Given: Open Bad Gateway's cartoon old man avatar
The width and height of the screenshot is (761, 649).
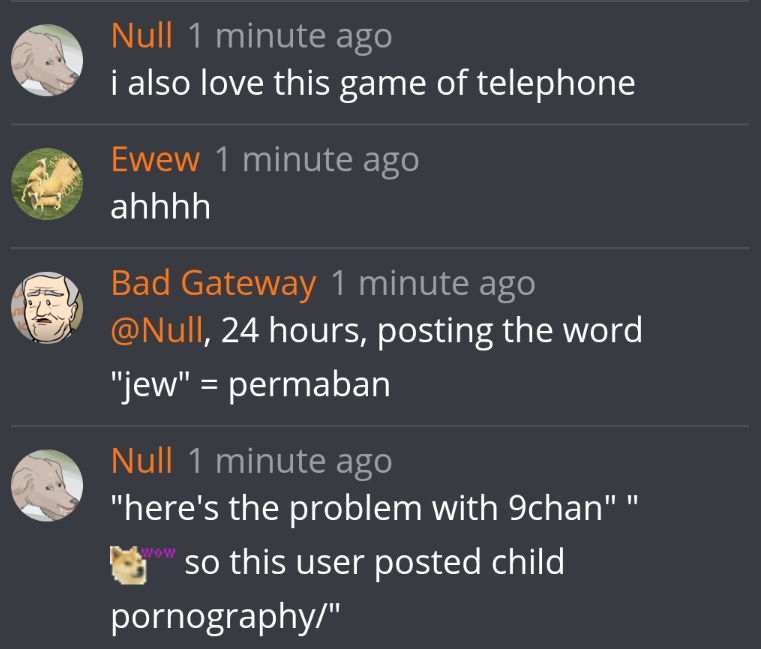Looking at the screenshot, I should [x=47, y=308].
